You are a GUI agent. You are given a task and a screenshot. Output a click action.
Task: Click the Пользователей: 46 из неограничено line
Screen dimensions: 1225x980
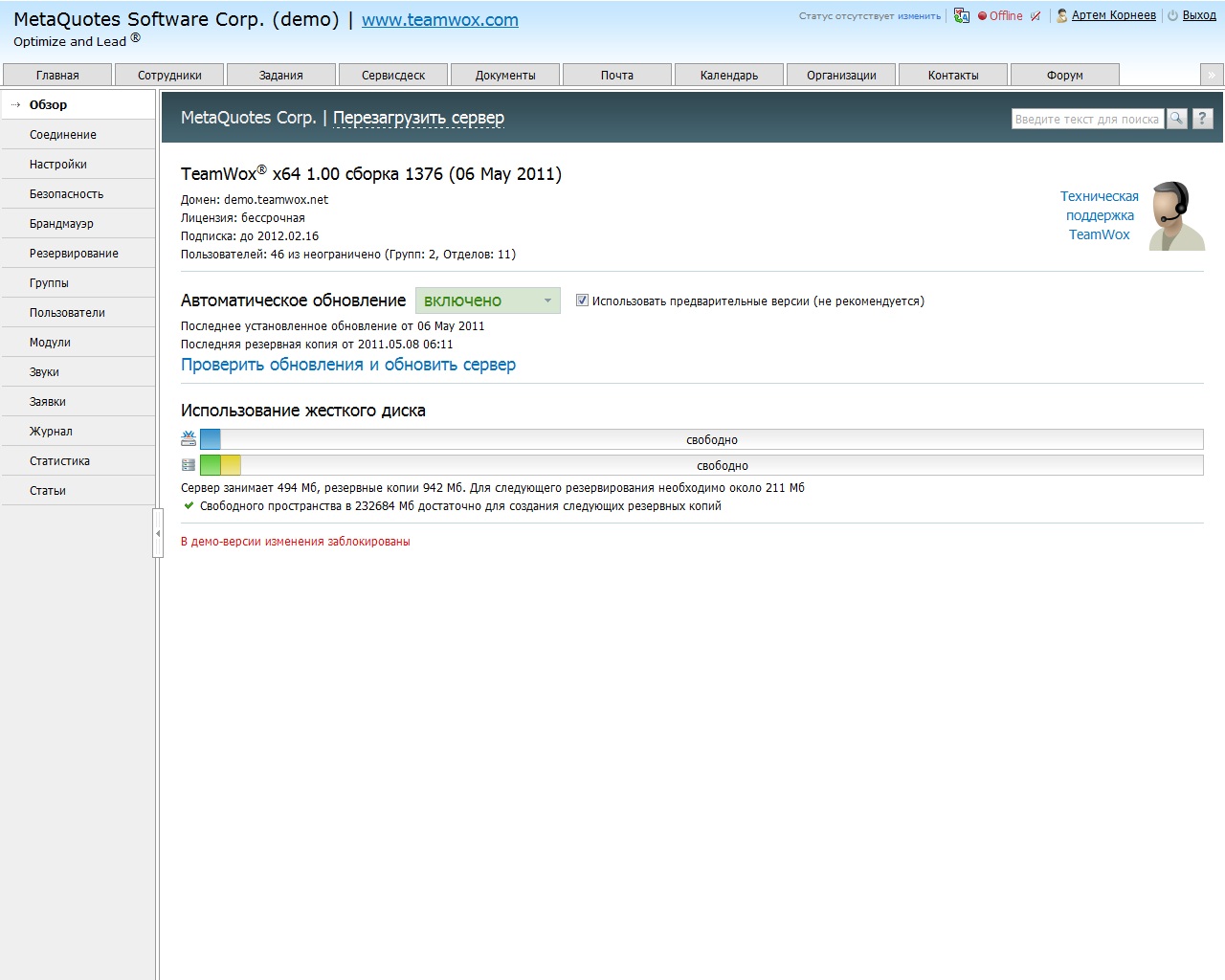[x=348, y=255]
